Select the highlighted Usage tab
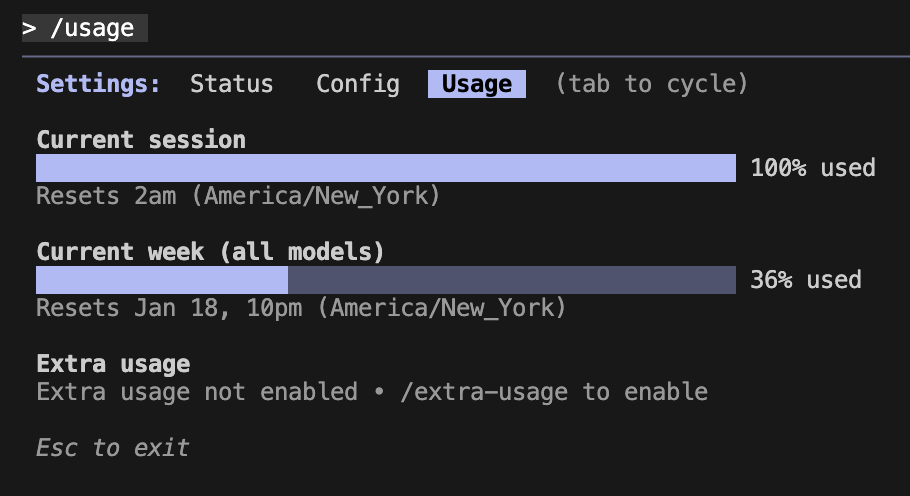910x496 pixels. tap(476, 84)
